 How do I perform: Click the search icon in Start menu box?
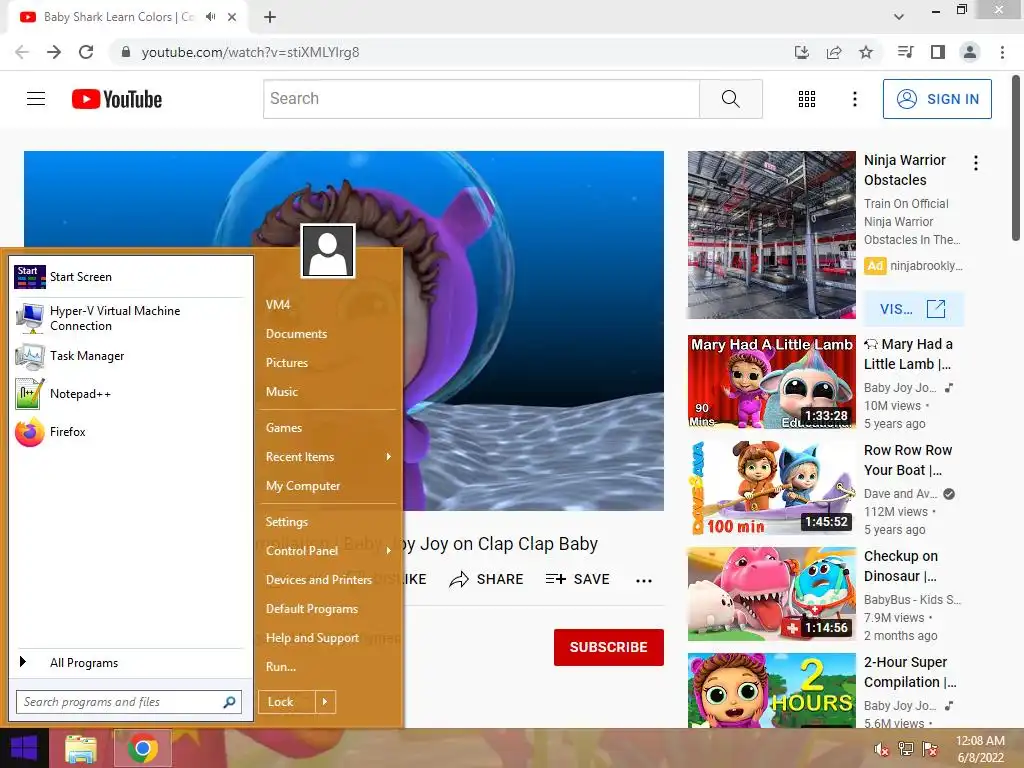[x=229, y=702]
